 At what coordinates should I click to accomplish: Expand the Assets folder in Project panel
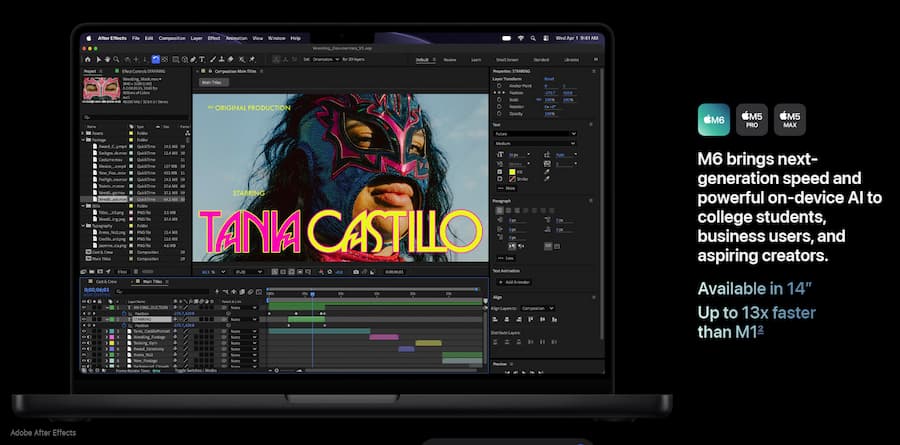pyautogui.click(x=83, y=133)
